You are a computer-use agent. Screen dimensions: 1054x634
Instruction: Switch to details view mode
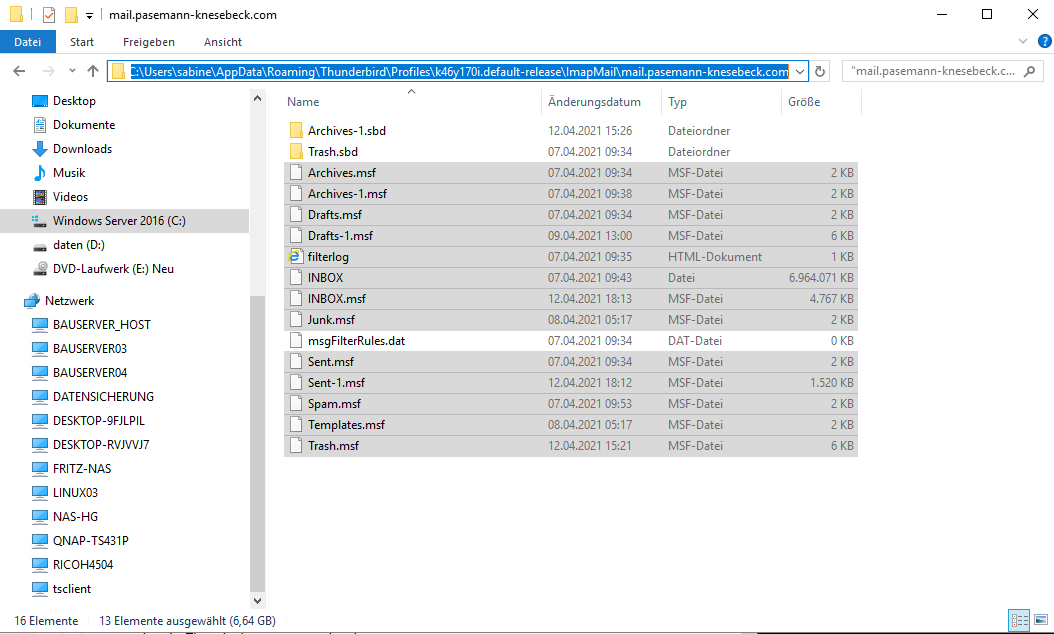(1018, 621)
